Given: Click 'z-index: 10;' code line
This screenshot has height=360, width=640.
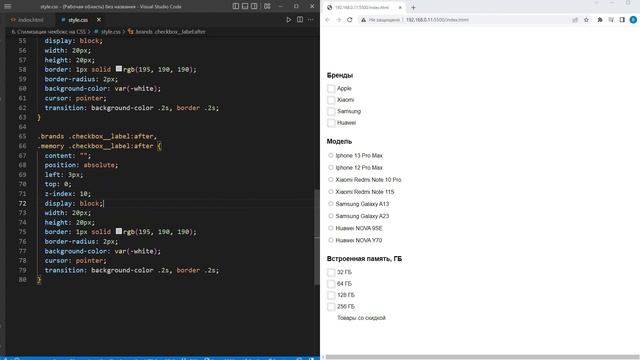Looking at the screenshot, I should pyautogui.click(x=68, y=193).
